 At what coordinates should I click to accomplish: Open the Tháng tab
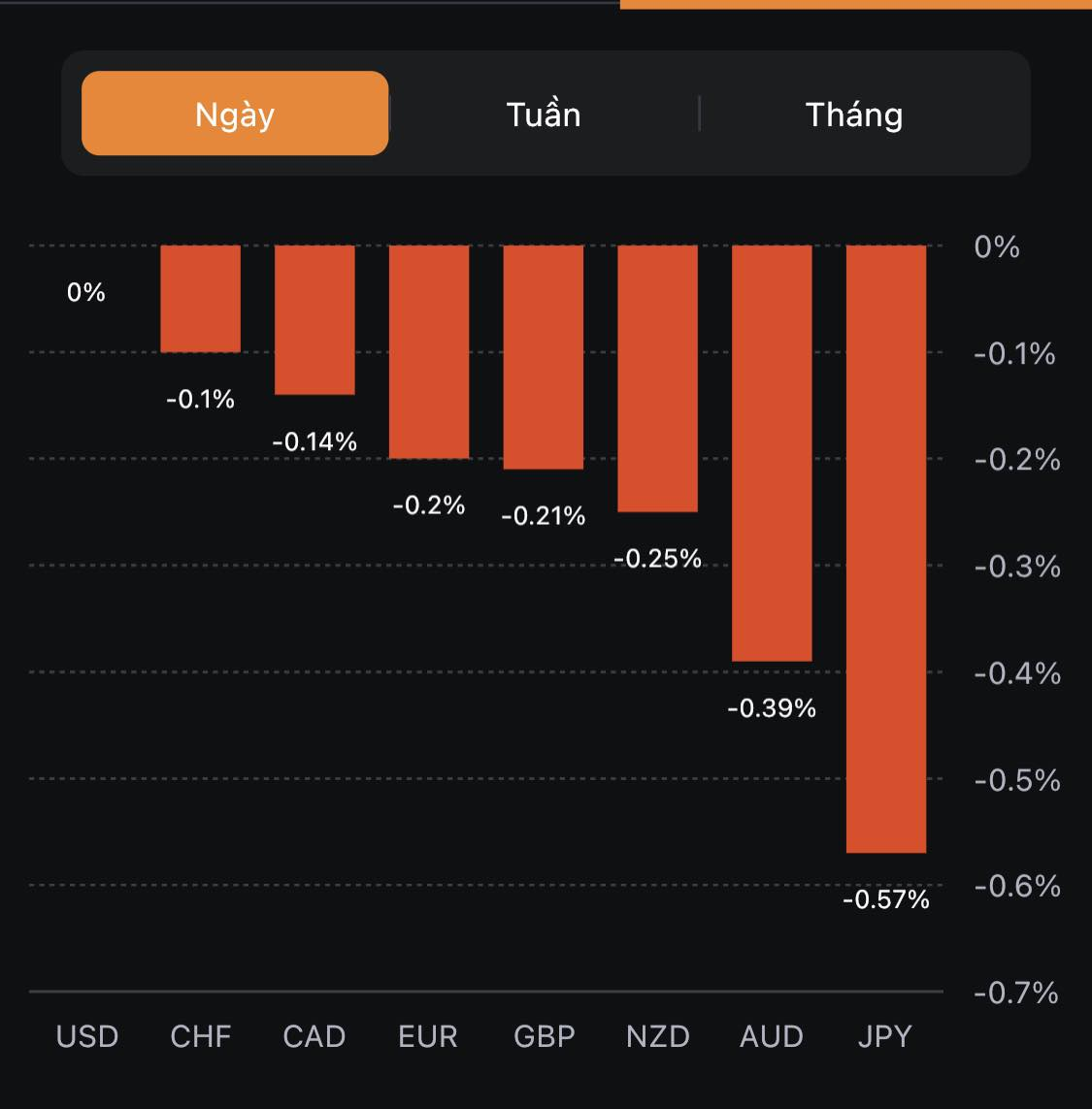coord(854,114)
